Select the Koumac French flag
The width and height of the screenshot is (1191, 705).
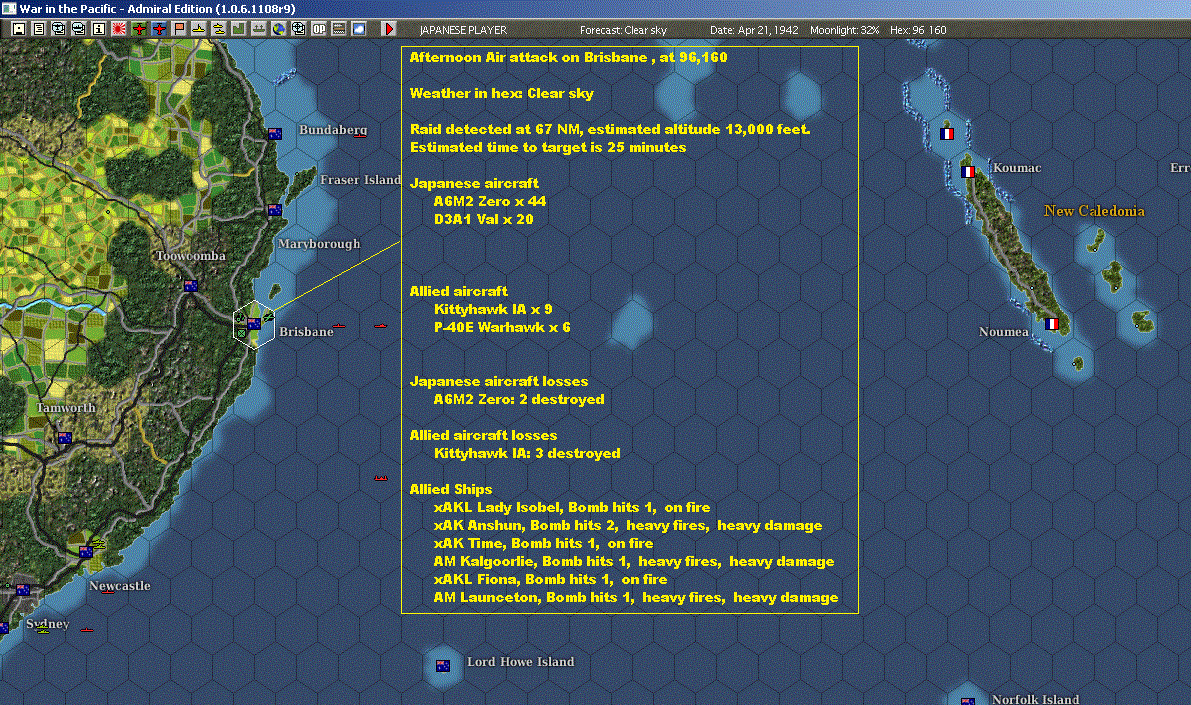click(x=968, y=172)
